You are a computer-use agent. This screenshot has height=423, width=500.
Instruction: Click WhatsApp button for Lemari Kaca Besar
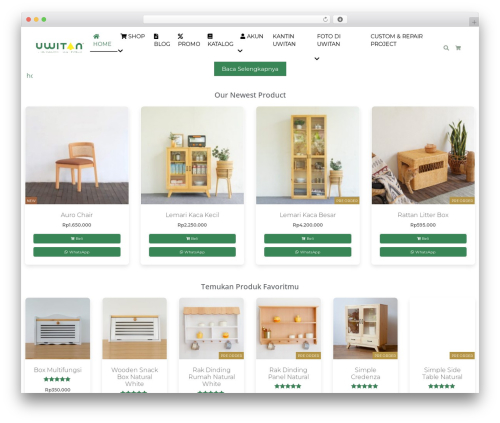(x=308, y=252)
